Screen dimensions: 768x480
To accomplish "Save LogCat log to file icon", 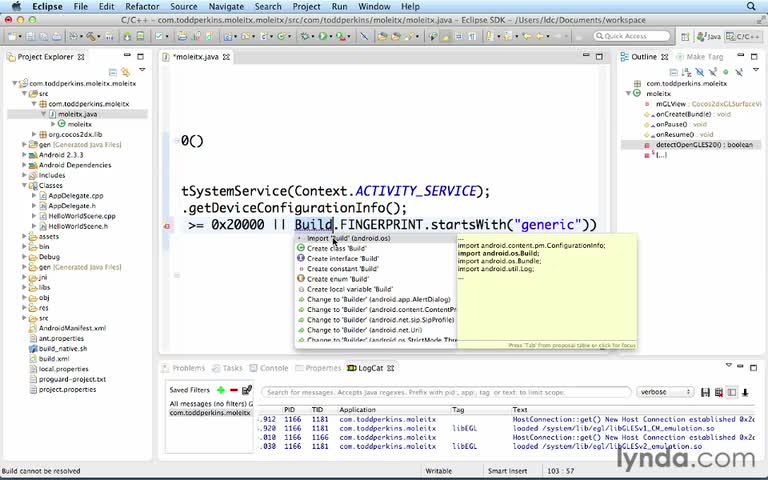I will [705, 392].
